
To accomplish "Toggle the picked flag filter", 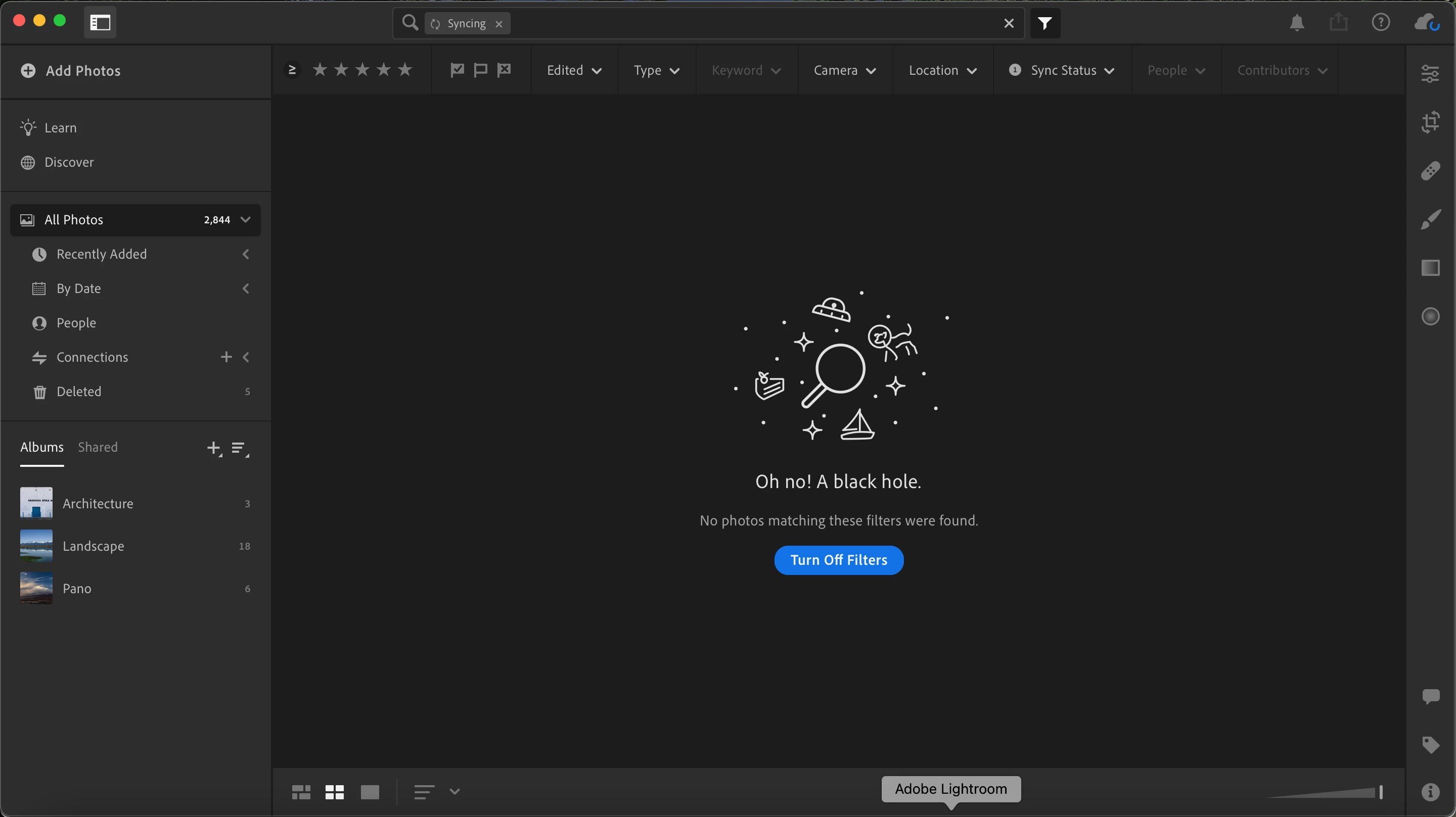I will [457, 70].
